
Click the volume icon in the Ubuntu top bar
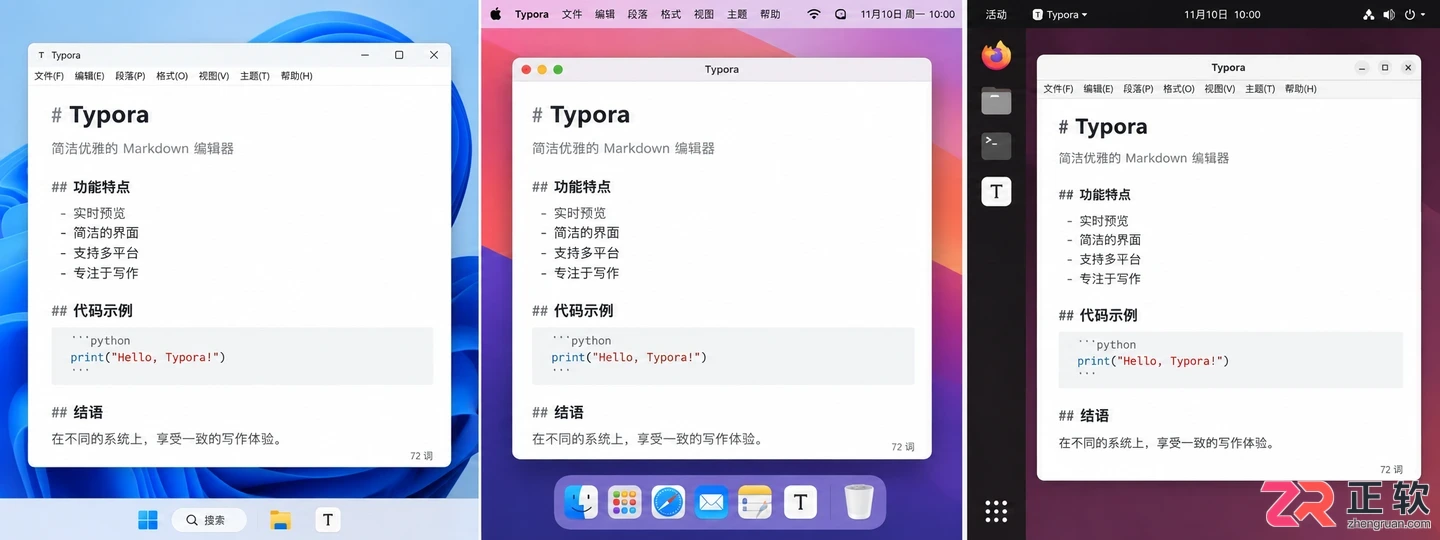pyautogui.click(x=1389, y=15)
